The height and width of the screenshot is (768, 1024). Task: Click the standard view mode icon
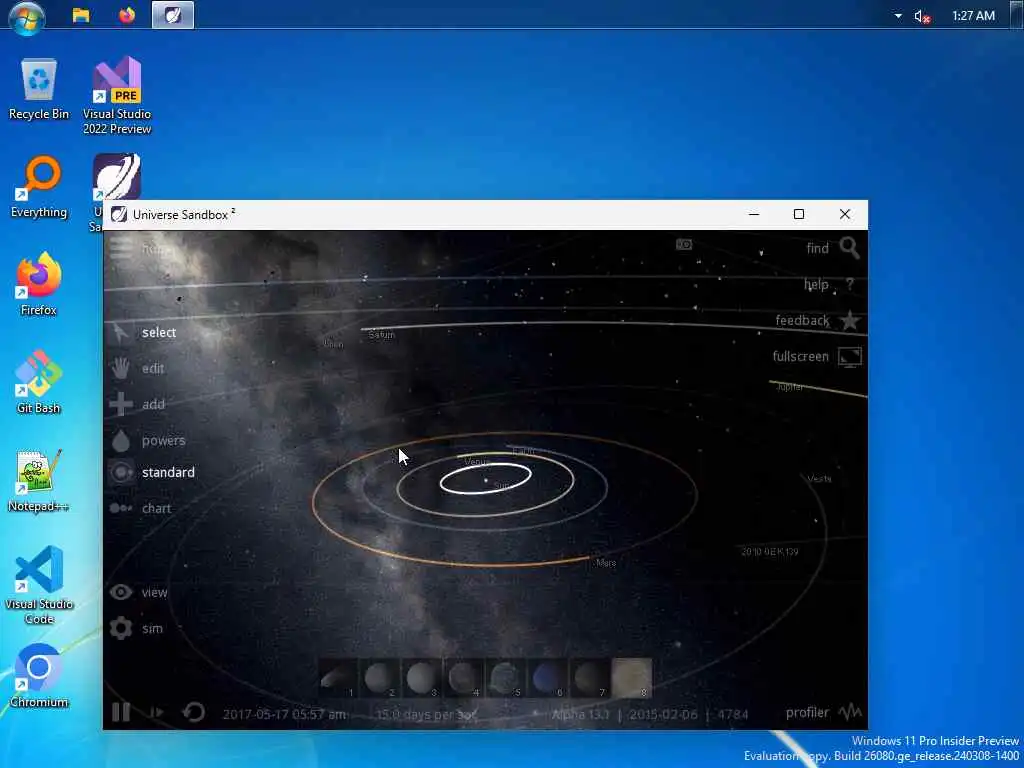[x=121, y=472]
